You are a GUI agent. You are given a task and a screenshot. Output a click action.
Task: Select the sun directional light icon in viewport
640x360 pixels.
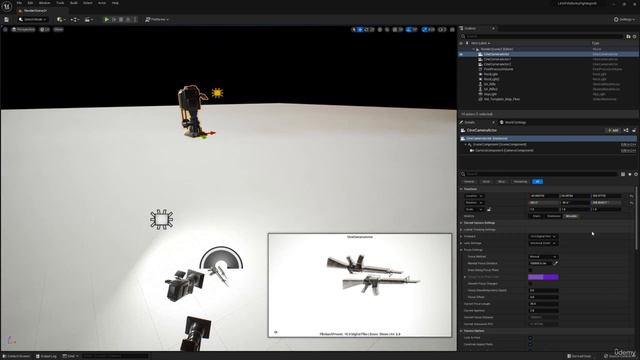pos(218,93)
